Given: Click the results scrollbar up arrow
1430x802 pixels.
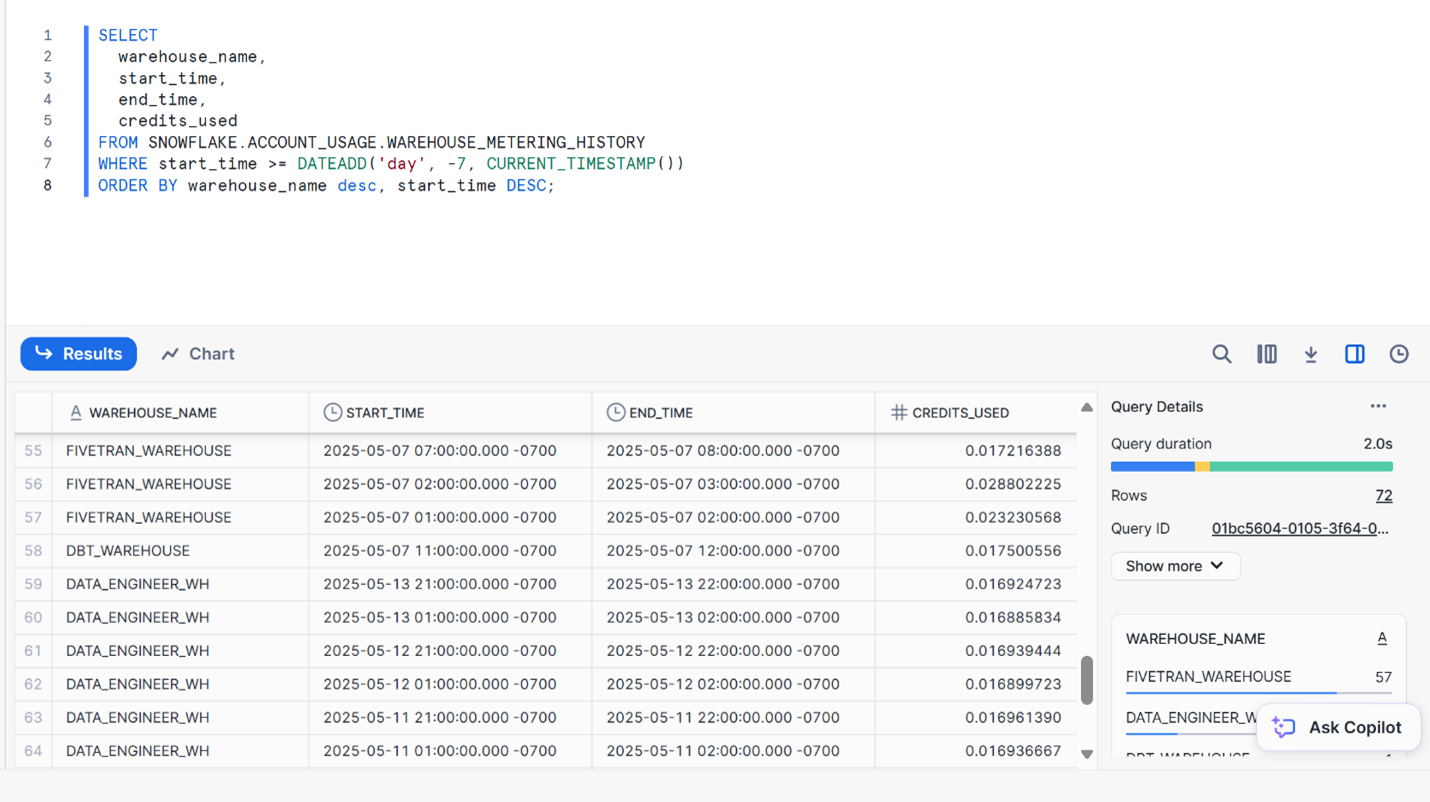Looking at the screenshot, I should [1086, 407].
